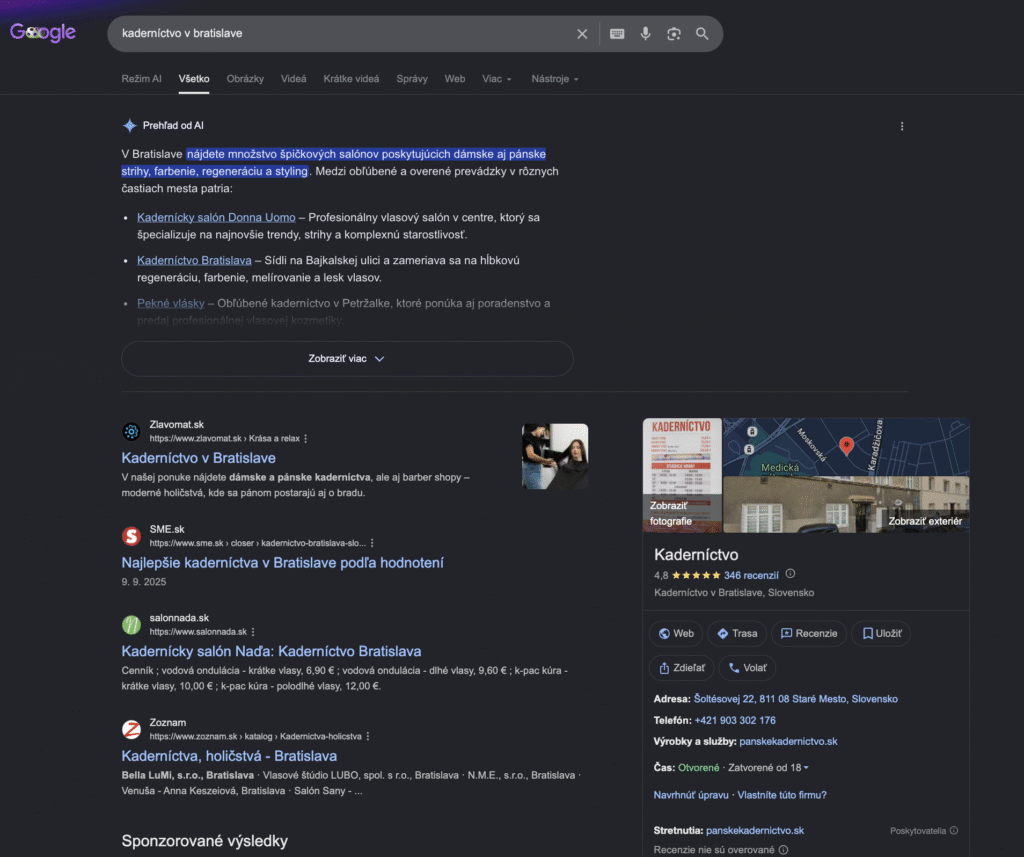1024x857 pixels.
Task: Switch to Režim AI tab
Action: click(141, 79)
